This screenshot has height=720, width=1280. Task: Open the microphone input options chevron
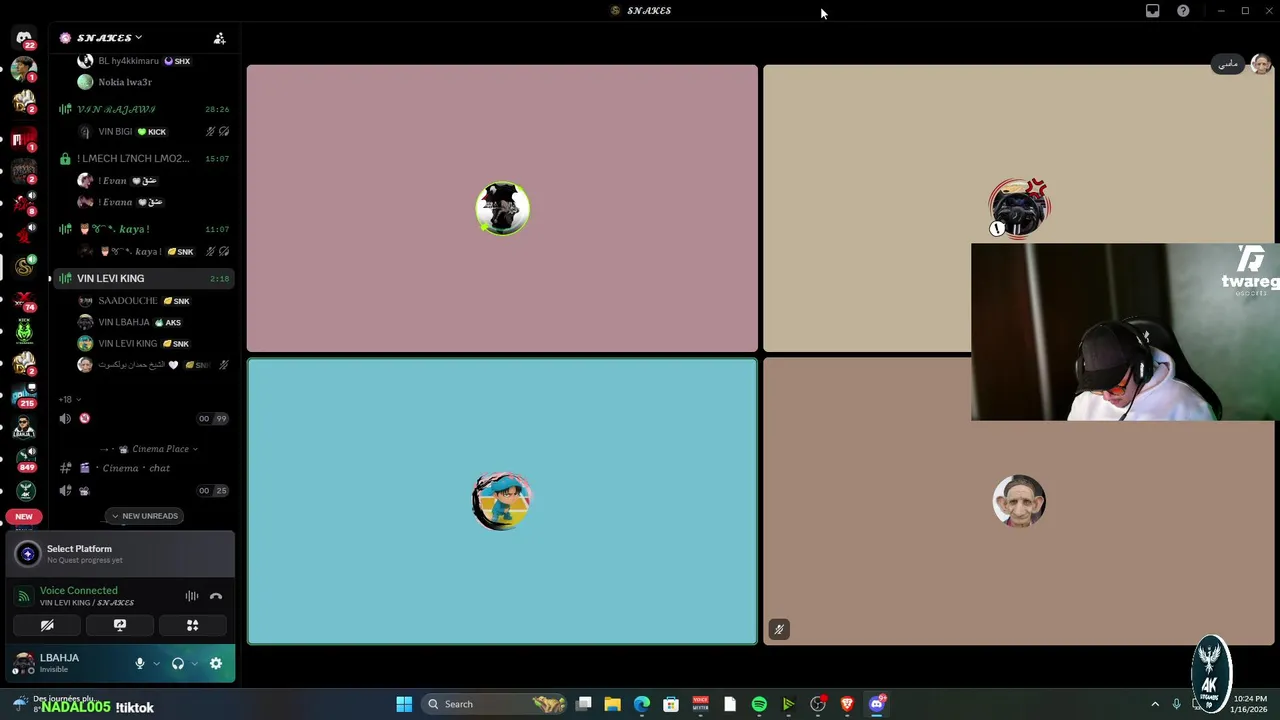click(156, 664)
